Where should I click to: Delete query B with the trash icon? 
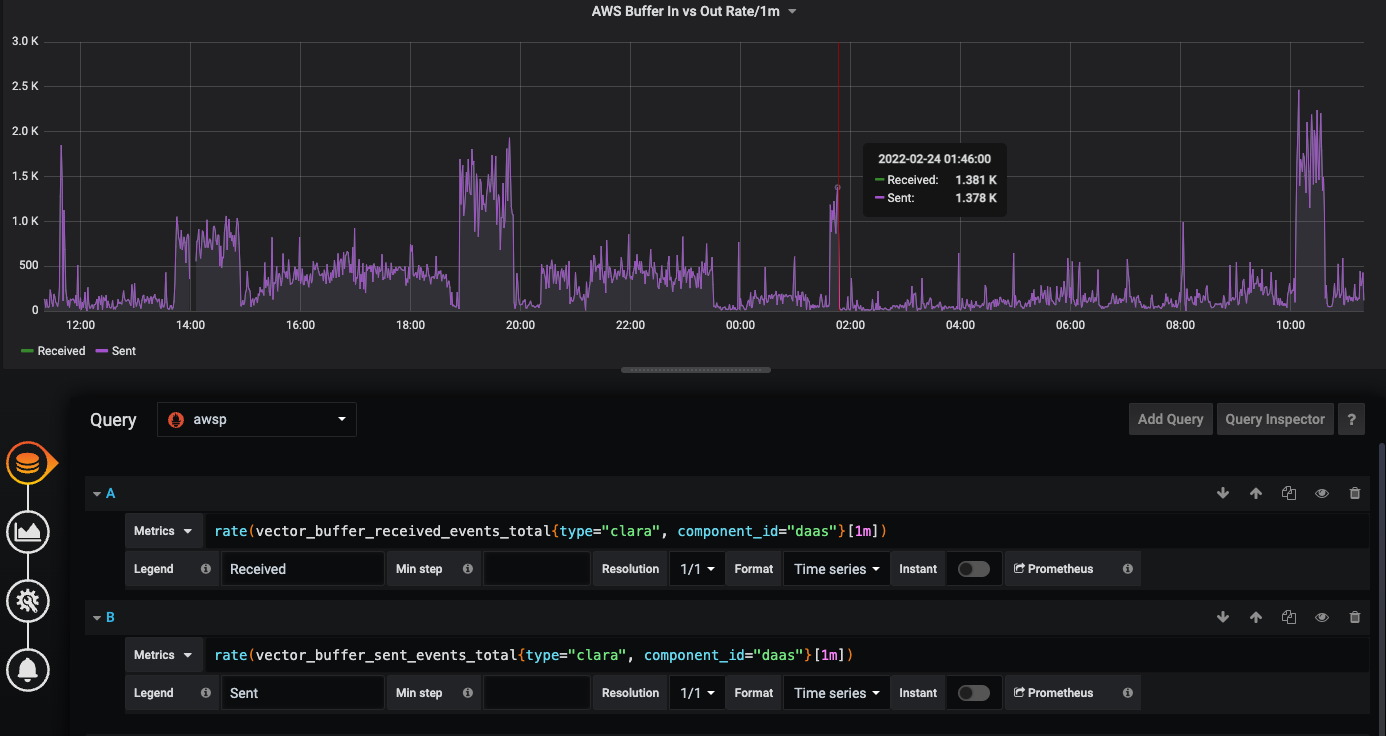click(x=1355, y=616)
